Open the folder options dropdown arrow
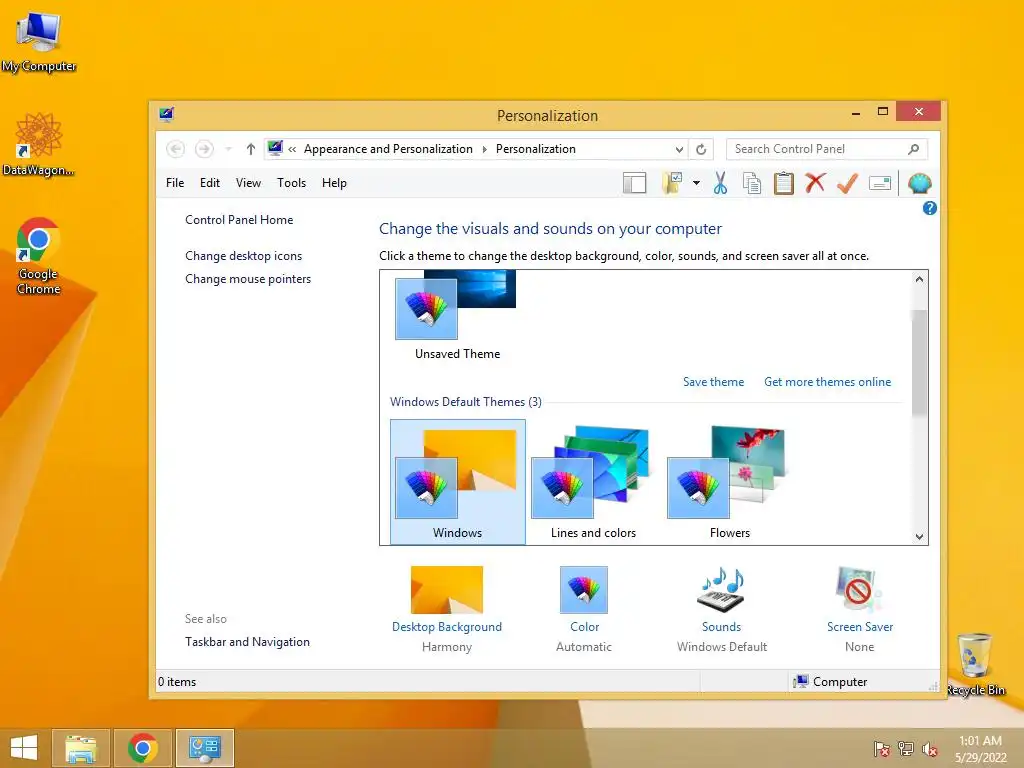This screenshot has width=1024, height=768. coord(696,184)
